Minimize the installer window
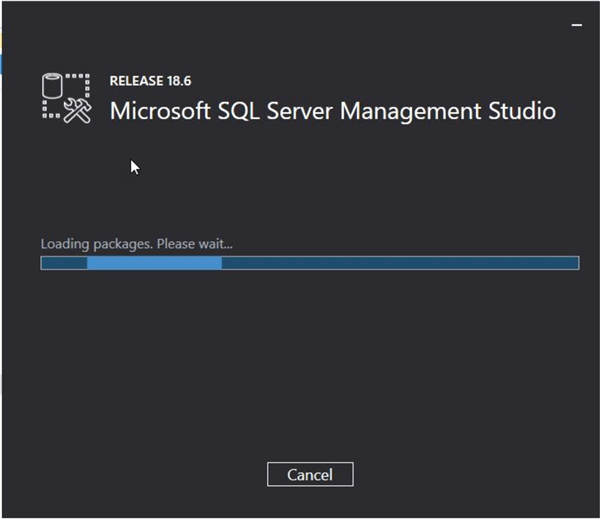 point(577,21)
